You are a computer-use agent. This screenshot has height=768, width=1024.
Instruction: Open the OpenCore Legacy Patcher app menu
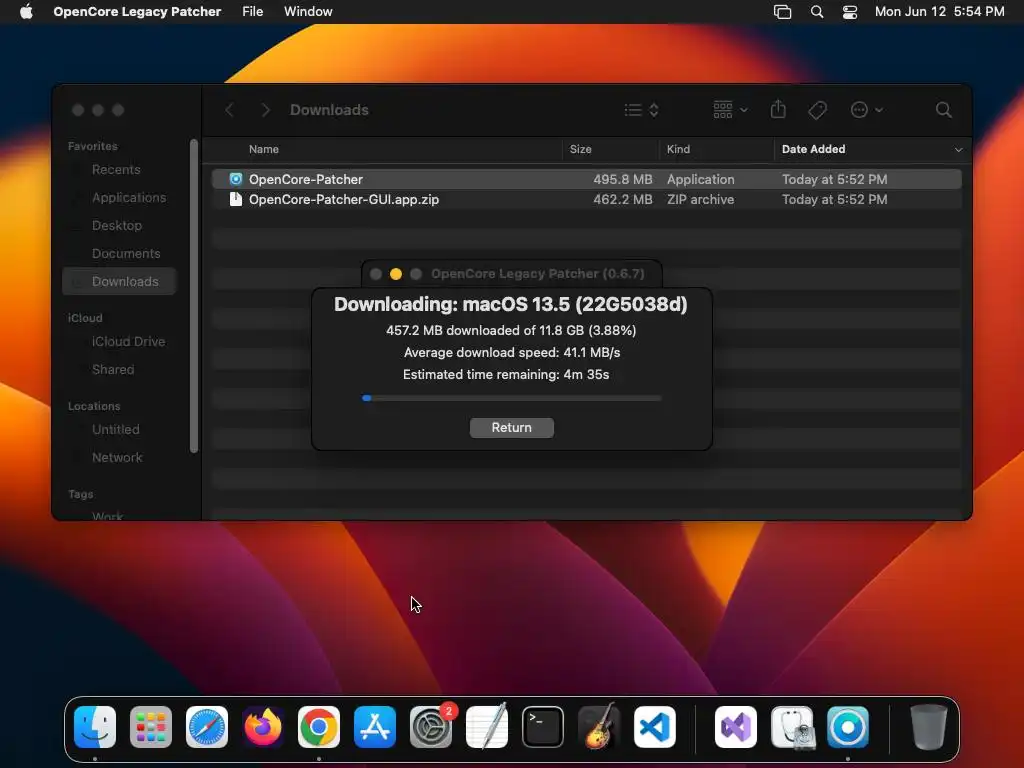click(137, 12)
